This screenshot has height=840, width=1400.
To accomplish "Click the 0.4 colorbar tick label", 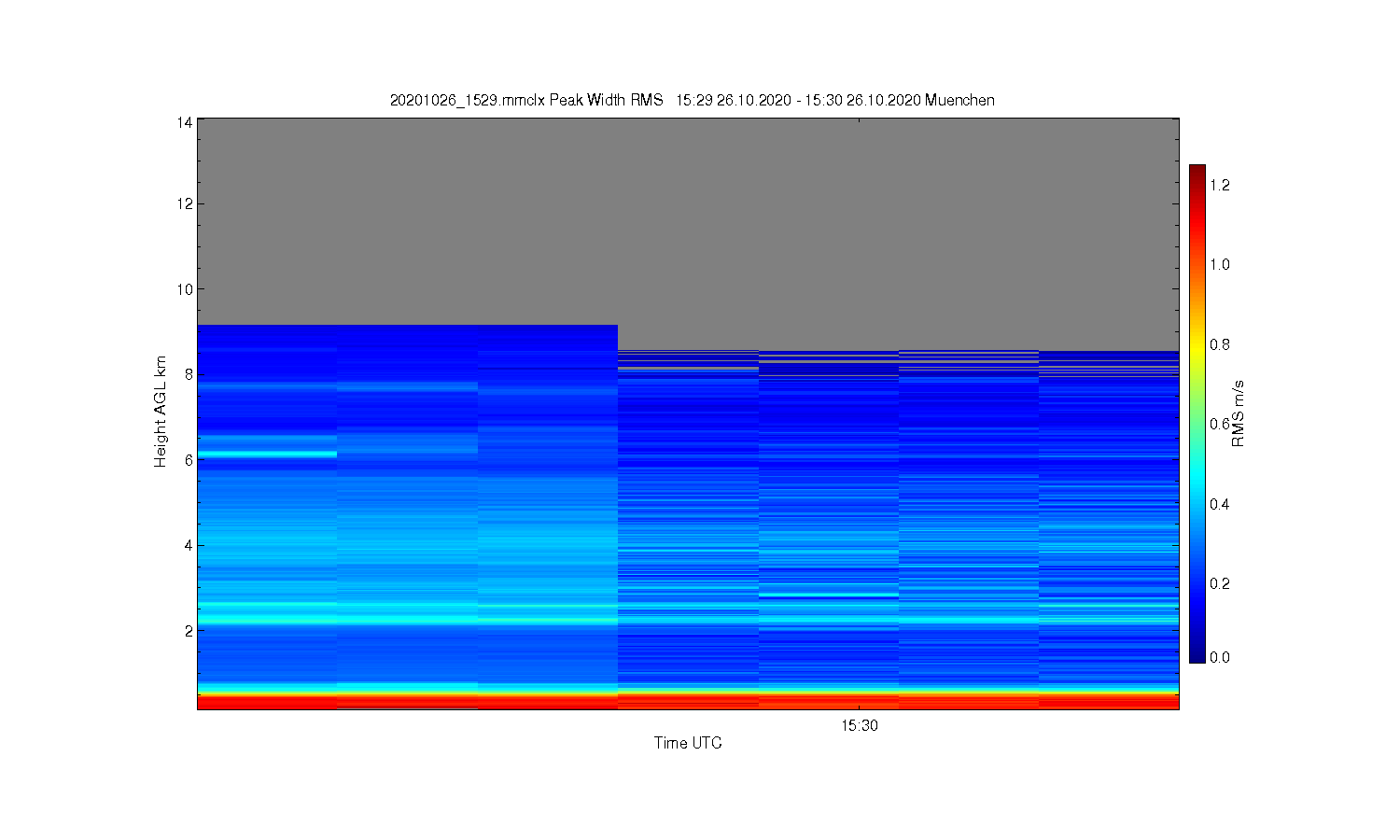I will click(x=1220, y=504).
